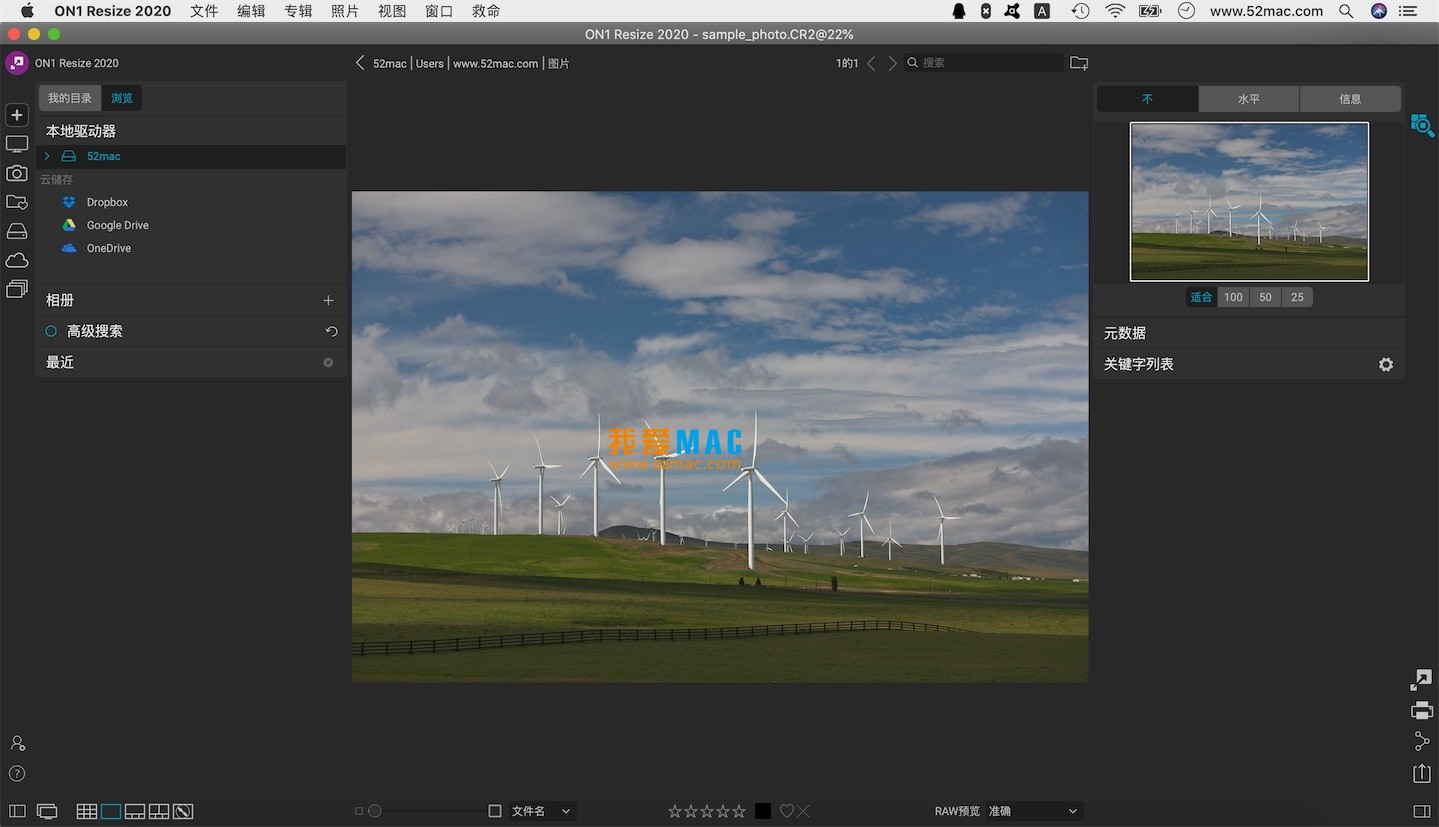Click the camera import icon in left sidebar
Image resolution: width=1439 pixels, height=827 pixels.
(x=16, y=173)
